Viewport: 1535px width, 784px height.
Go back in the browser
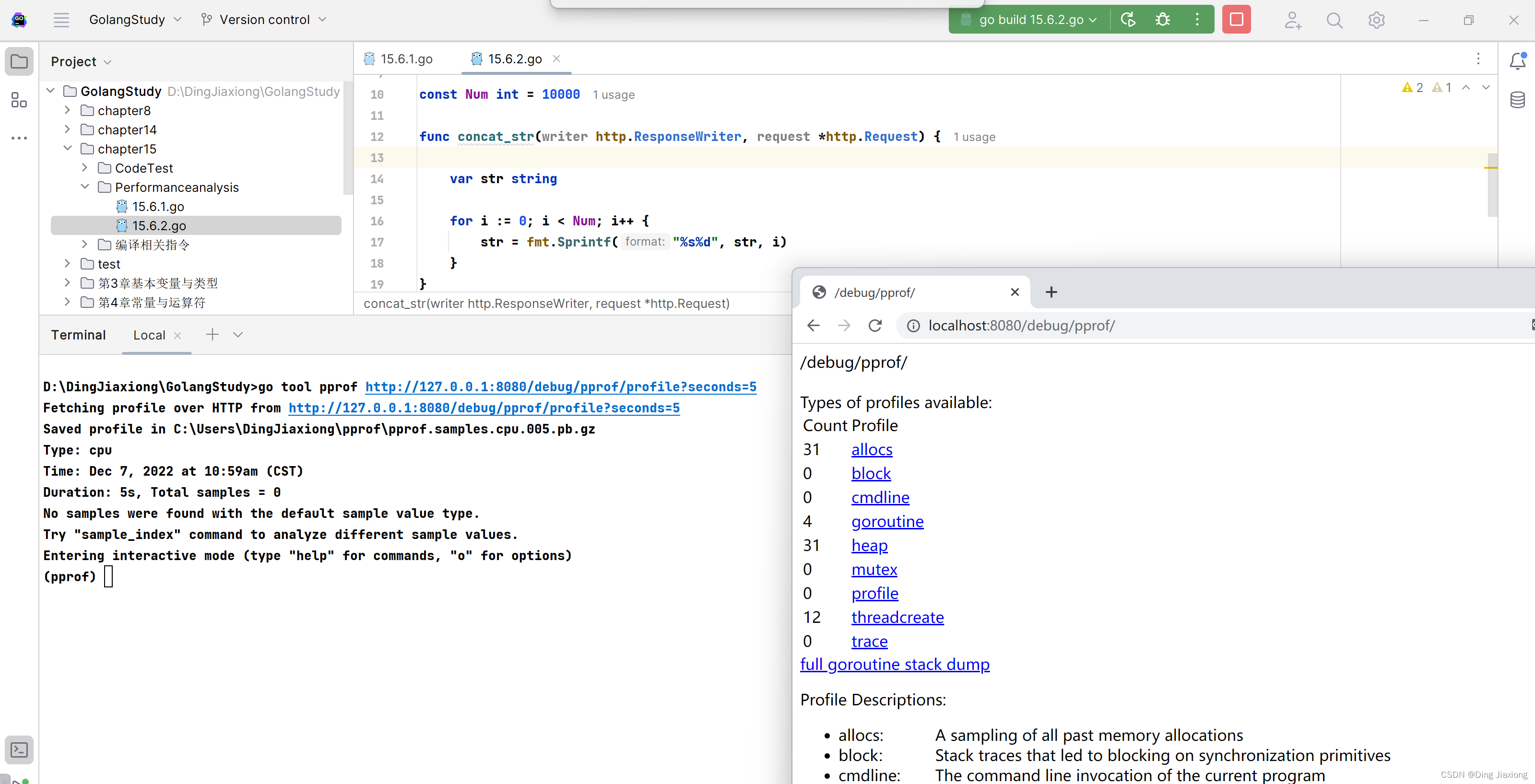(x=813, y=325)
